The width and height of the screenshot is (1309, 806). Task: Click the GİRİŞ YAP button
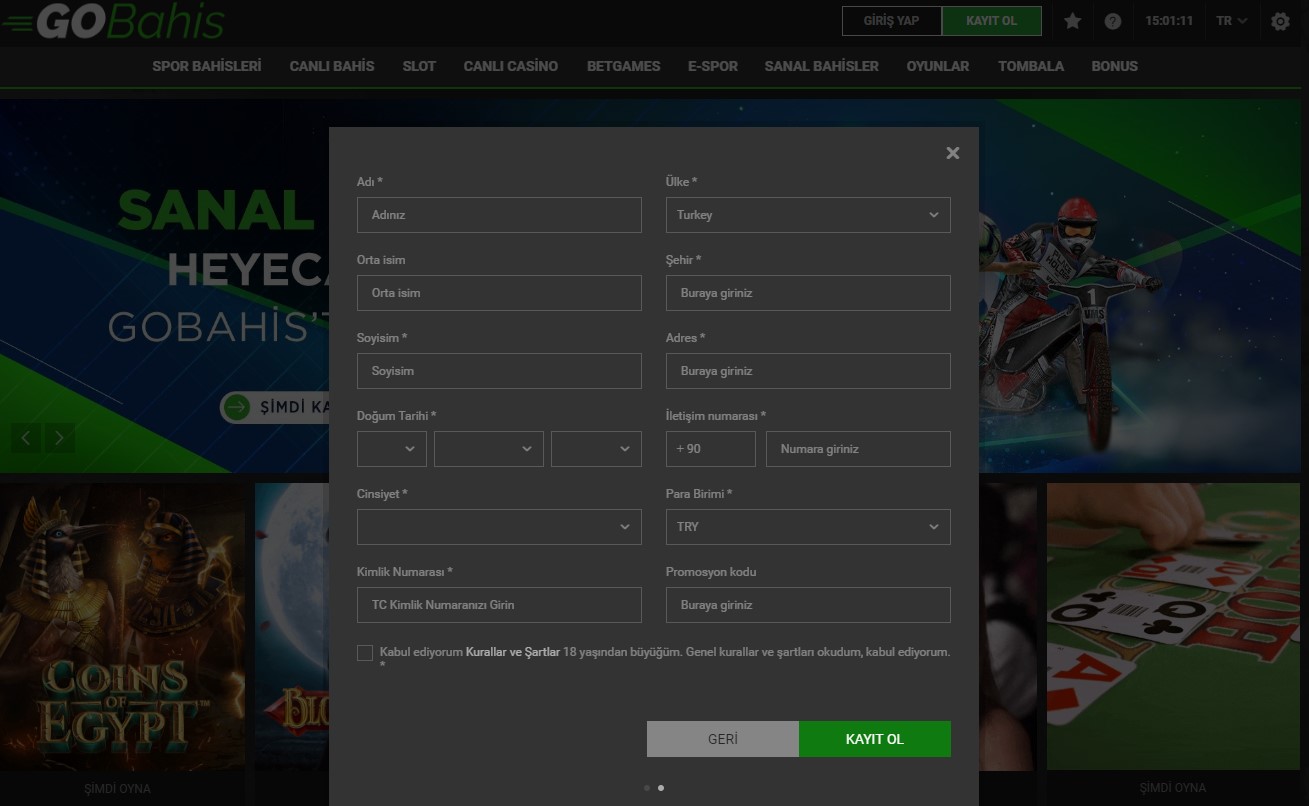pyautogui.click(x=891, y=21)
